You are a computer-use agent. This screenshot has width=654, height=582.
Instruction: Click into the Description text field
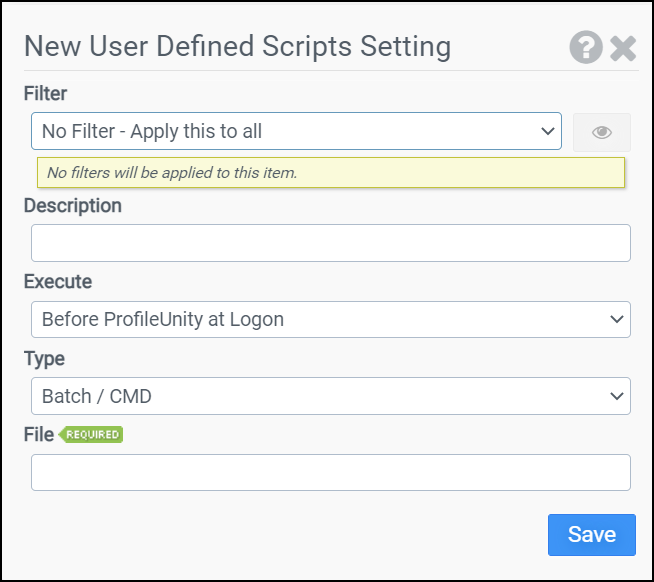pos(330,243)
